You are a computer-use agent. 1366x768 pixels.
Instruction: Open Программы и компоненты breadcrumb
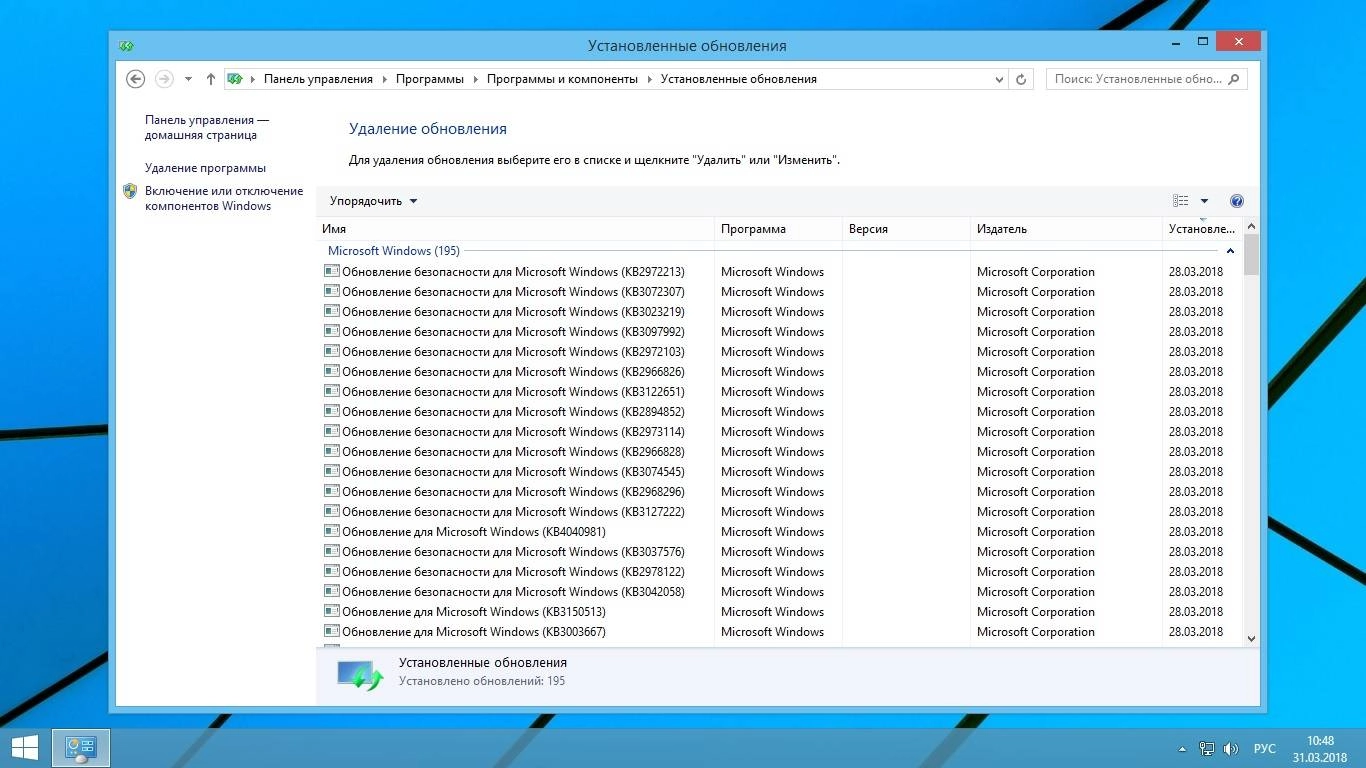coord(562,79)
